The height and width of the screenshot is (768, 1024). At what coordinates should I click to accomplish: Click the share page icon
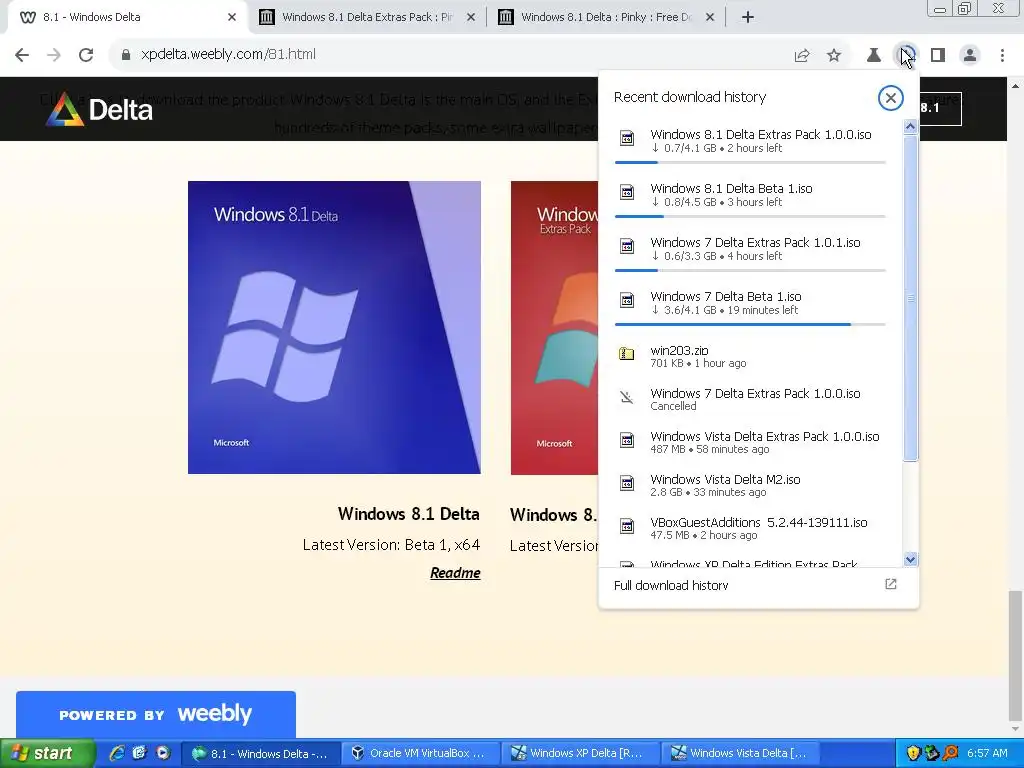point(802,56)
